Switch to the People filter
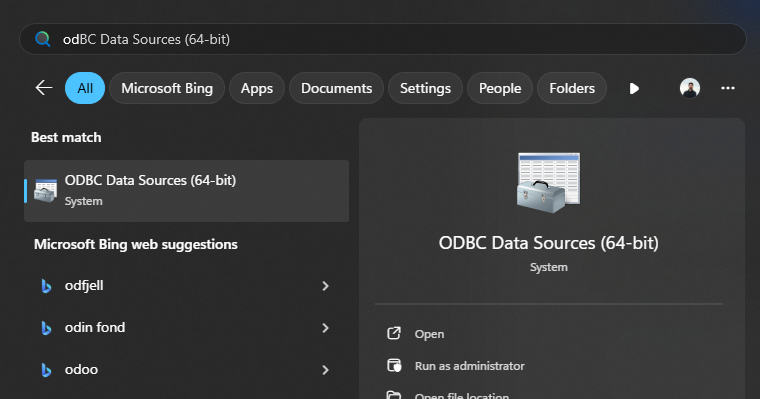Viewport: 760px width, 399px height. (500, 88)
